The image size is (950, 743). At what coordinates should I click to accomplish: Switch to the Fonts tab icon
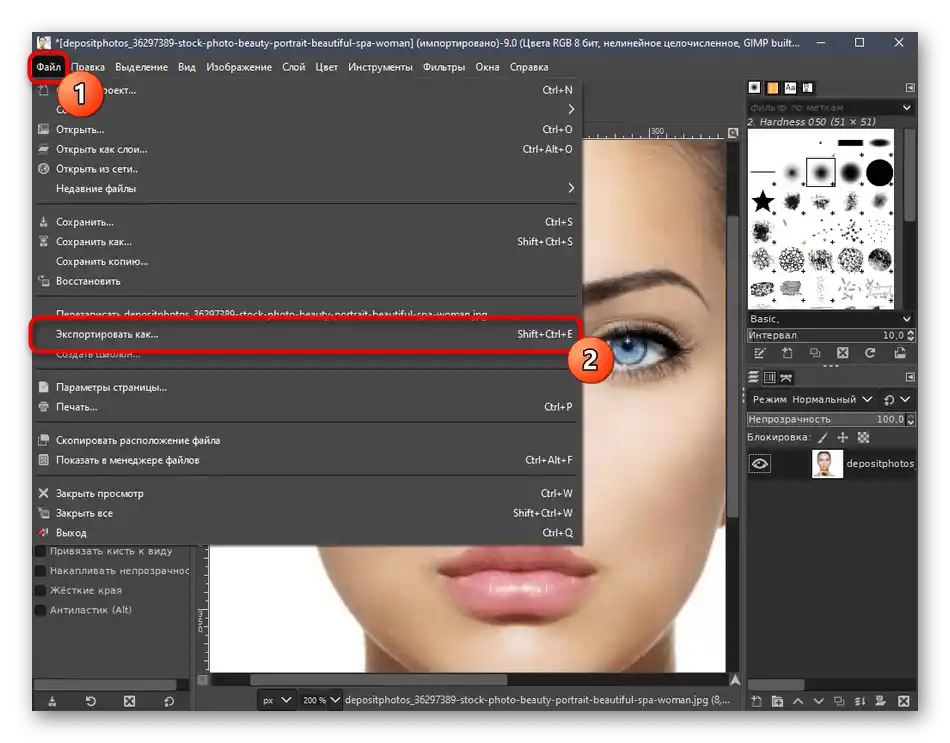coord(791,88)
